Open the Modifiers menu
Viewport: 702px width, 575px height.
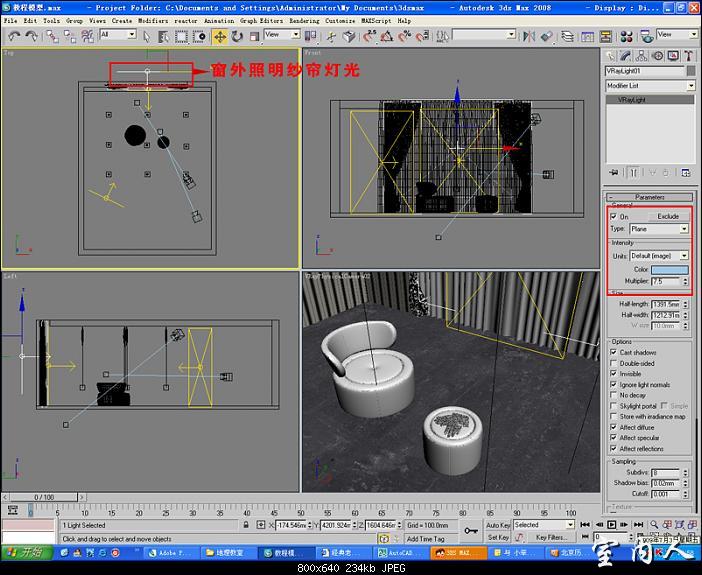pos(153,20)
